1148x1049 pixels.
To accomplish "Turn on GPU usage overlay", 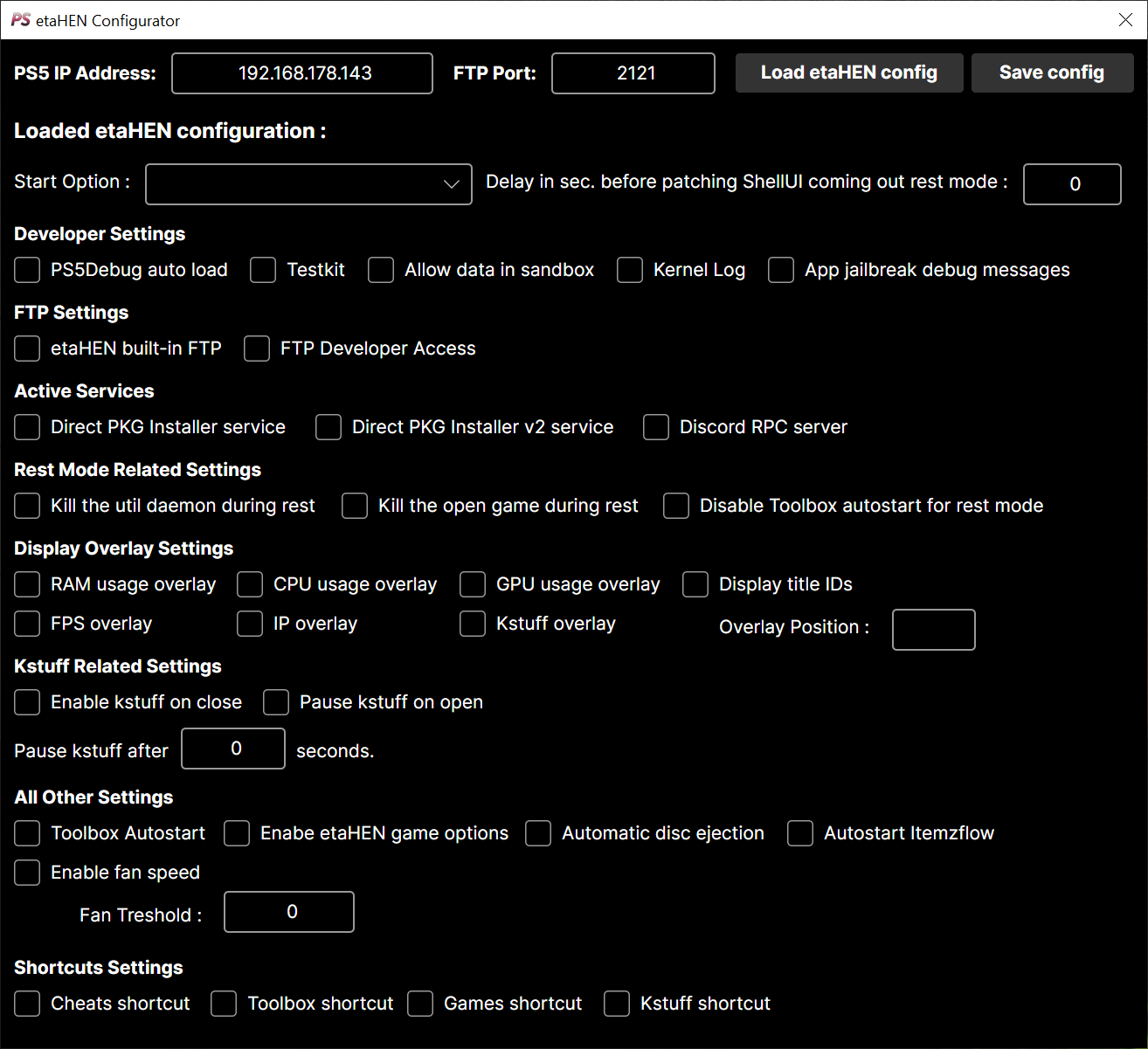I will [x=473, y=584].
